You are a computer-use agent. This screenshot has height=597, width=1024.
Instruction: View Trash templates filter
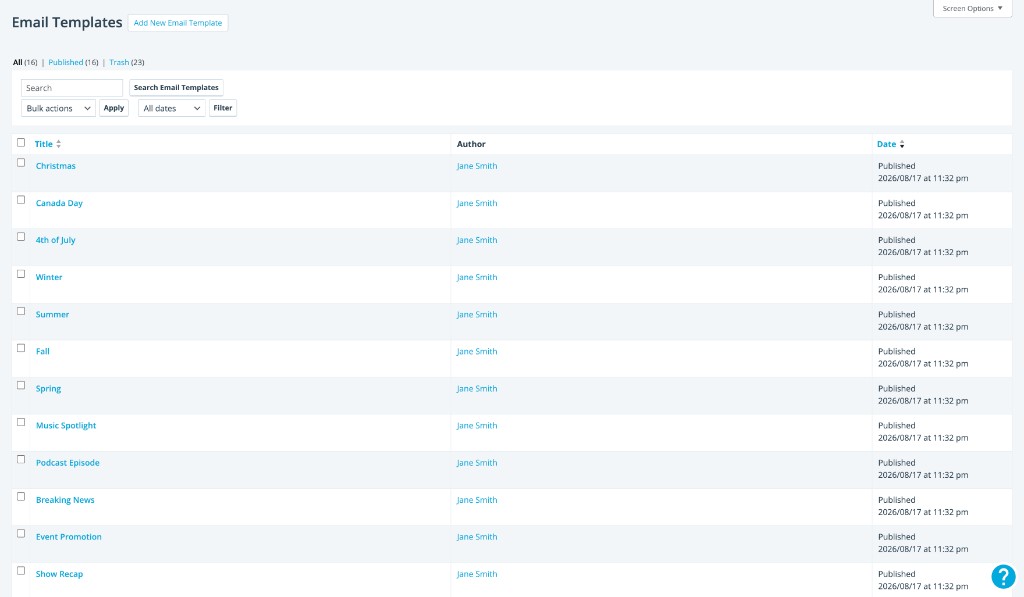point(119,63)
